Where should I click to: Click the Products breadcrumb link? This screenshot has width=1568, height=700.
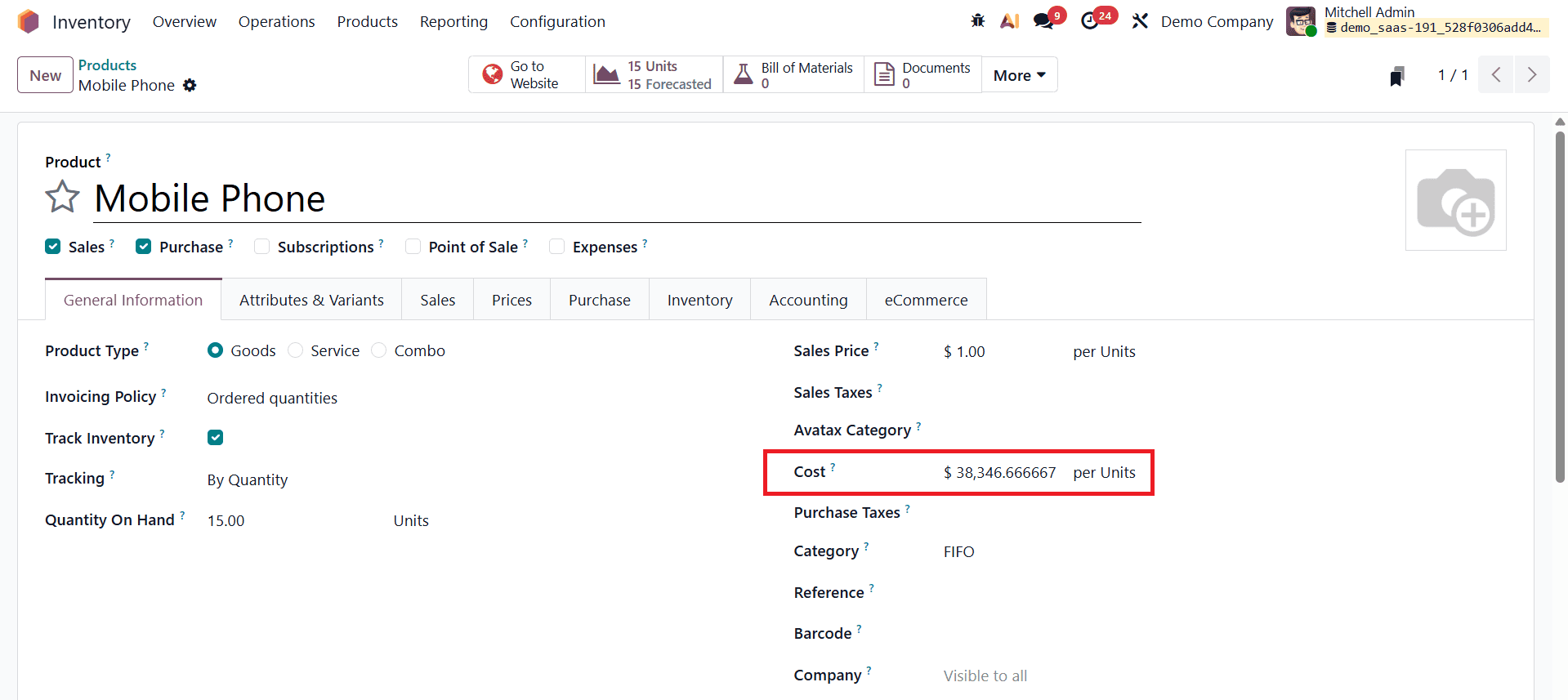[x=107, y=65]
